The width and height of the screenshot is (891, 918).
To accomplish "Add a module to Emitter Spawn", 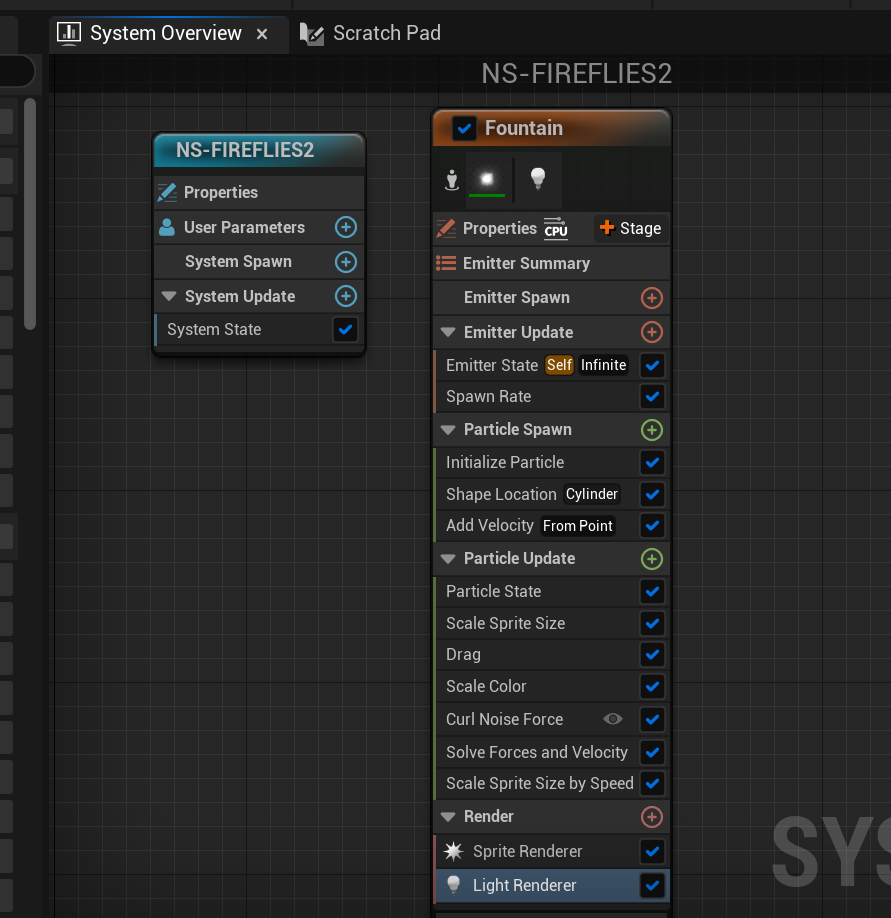I will pos(652,298).
